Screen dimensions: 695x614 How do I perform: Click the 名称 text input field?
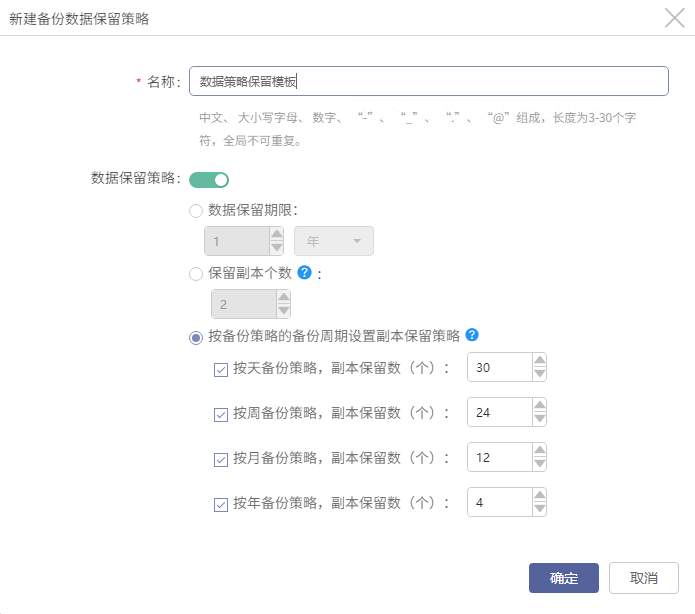click(x=429, y=81)
